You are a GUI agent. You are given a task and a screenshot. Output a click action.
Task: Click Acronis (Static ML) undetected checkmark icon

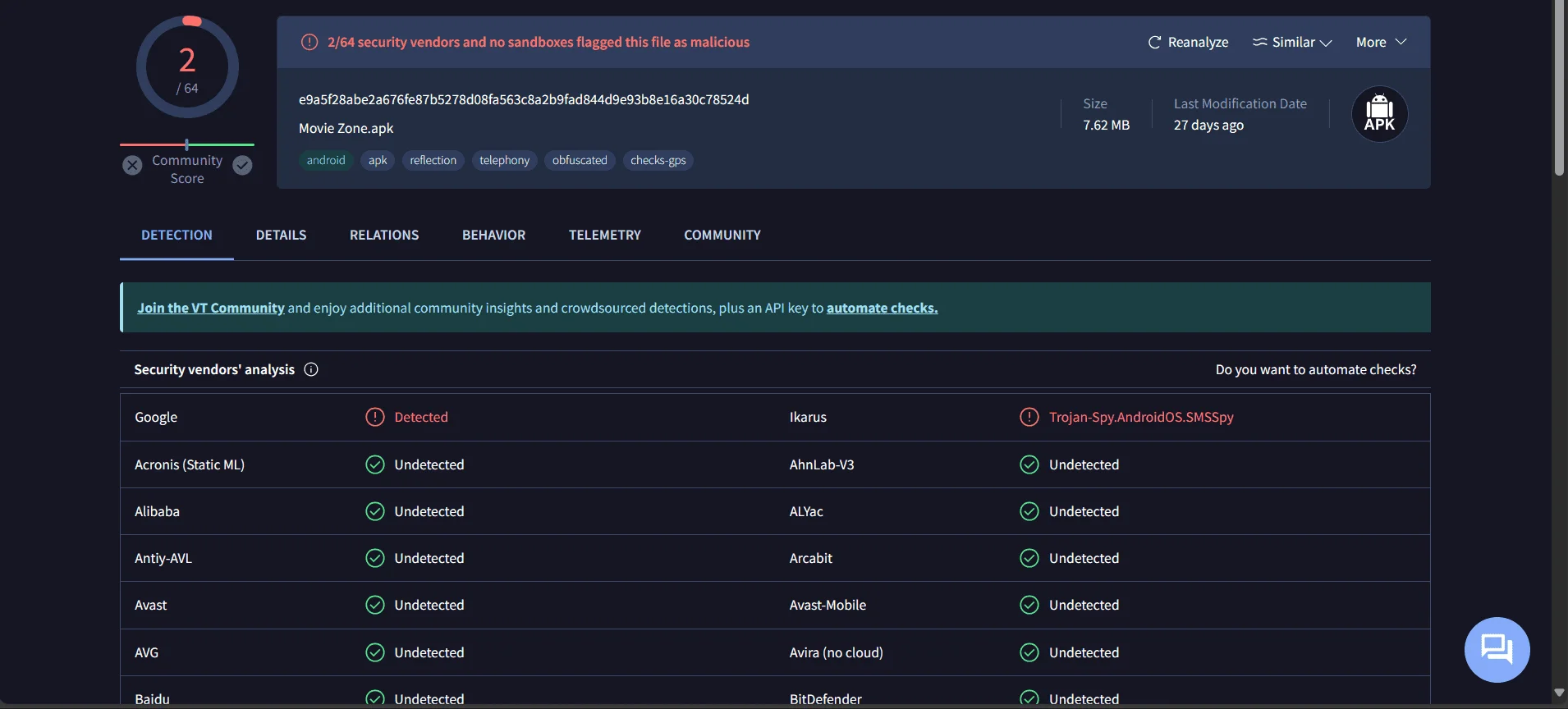coord(375,464)
